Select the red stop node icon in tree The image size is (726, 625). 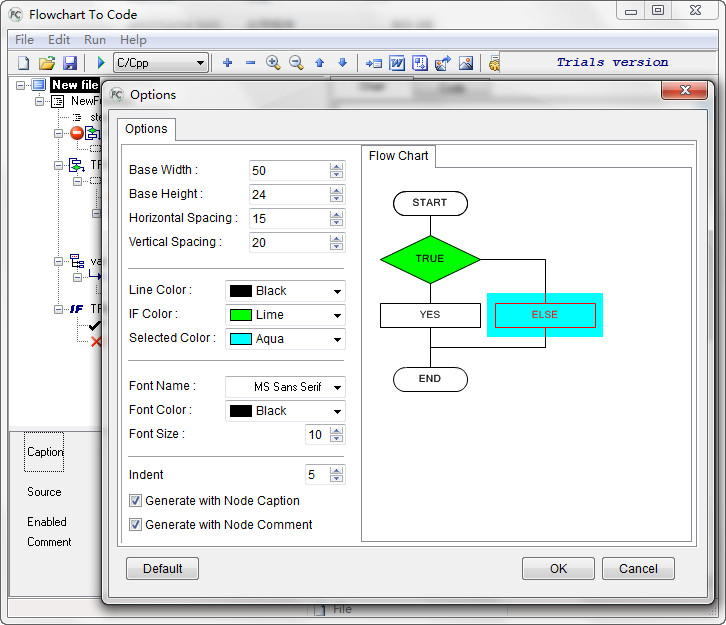77,133
